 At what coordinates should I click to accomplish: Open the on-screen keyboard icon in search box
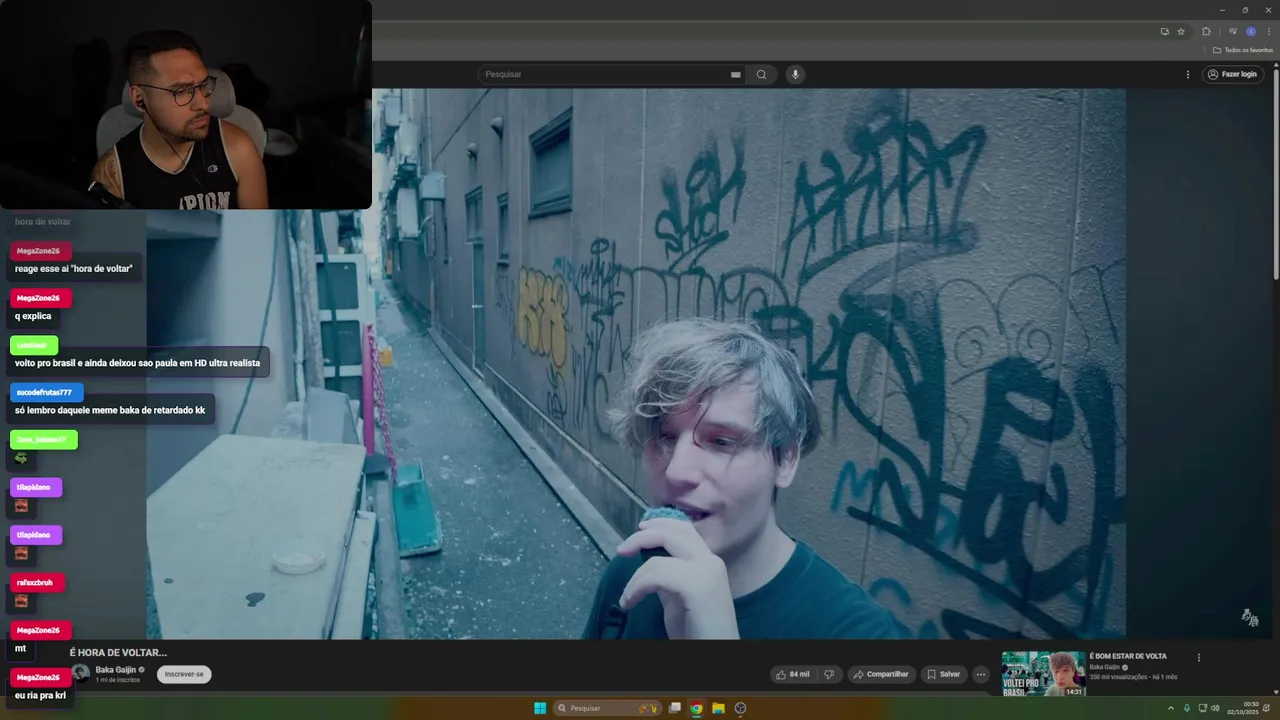[735, 74]
